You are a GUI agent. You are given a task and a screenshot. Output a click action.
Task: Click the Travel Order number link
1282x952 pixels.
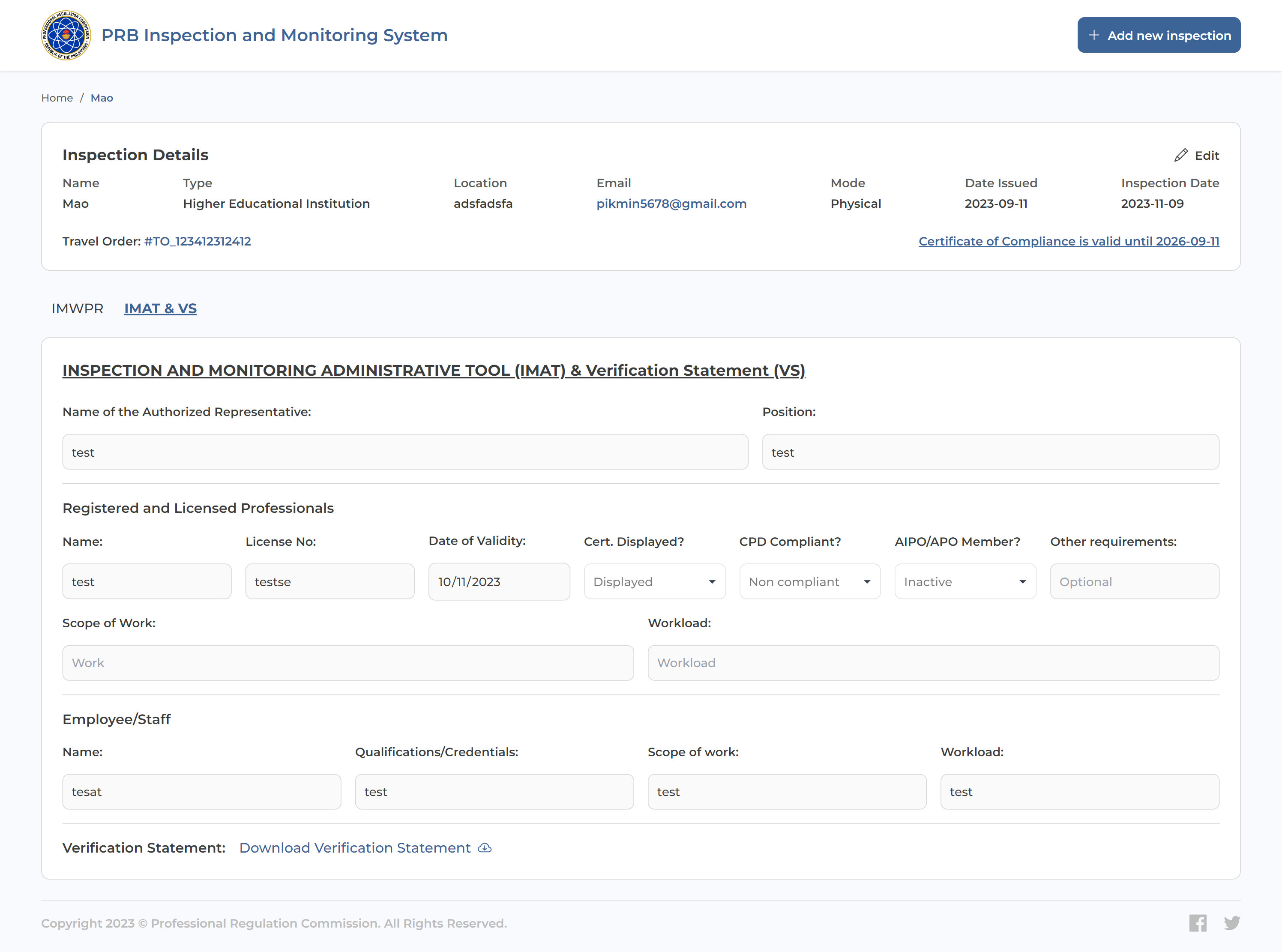(197, 241)
